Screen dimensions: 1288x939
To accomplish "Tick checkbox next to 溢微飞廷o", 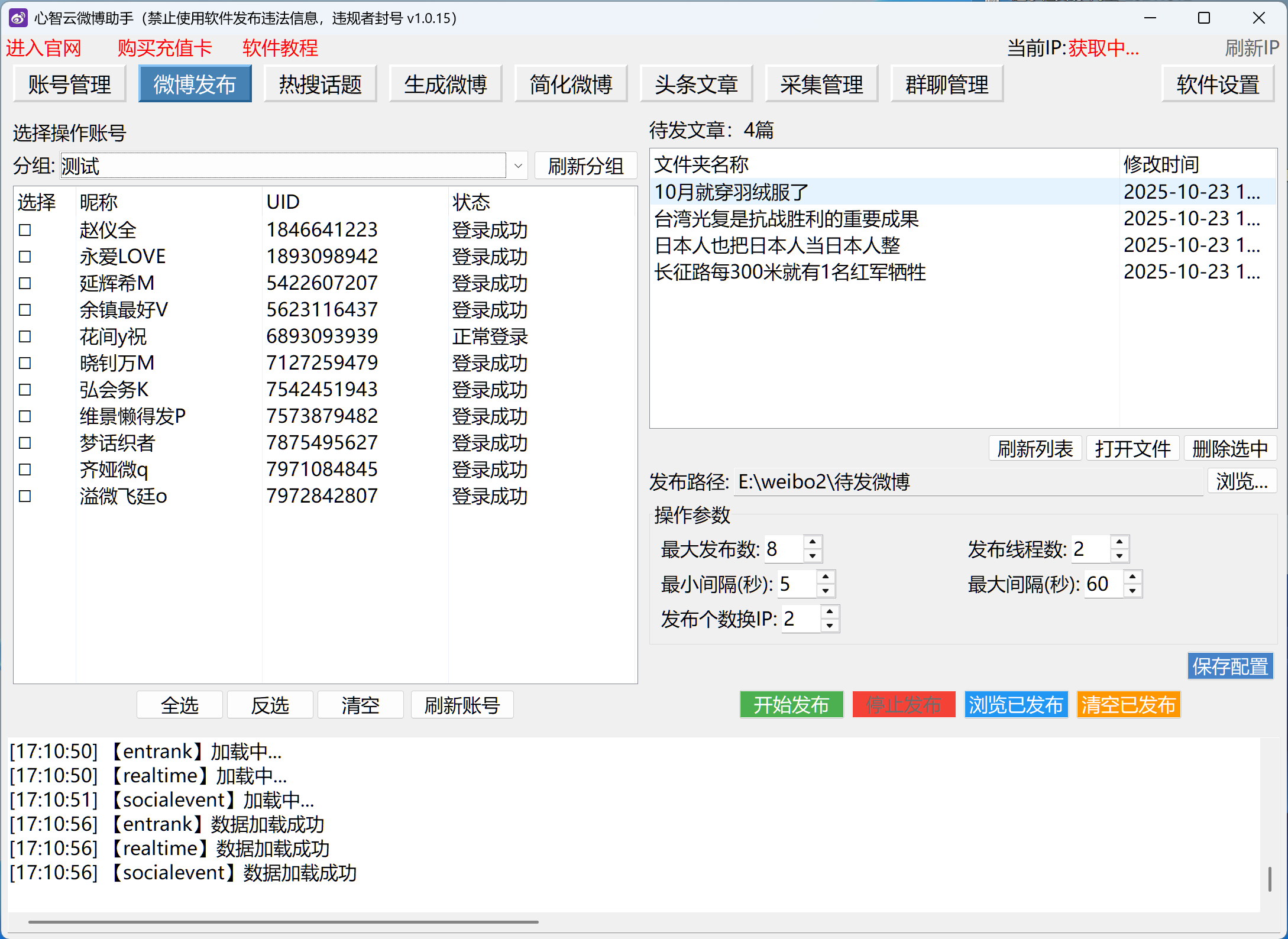I will (25, 496).
